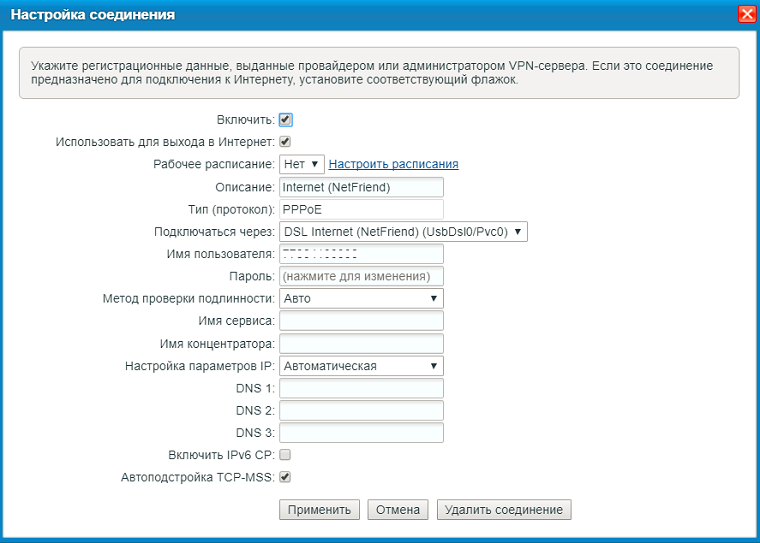Viewport: 760px width, 543px height.
Task: Select the 'Имя сервиса' input field
Action: tap(361, 321)
